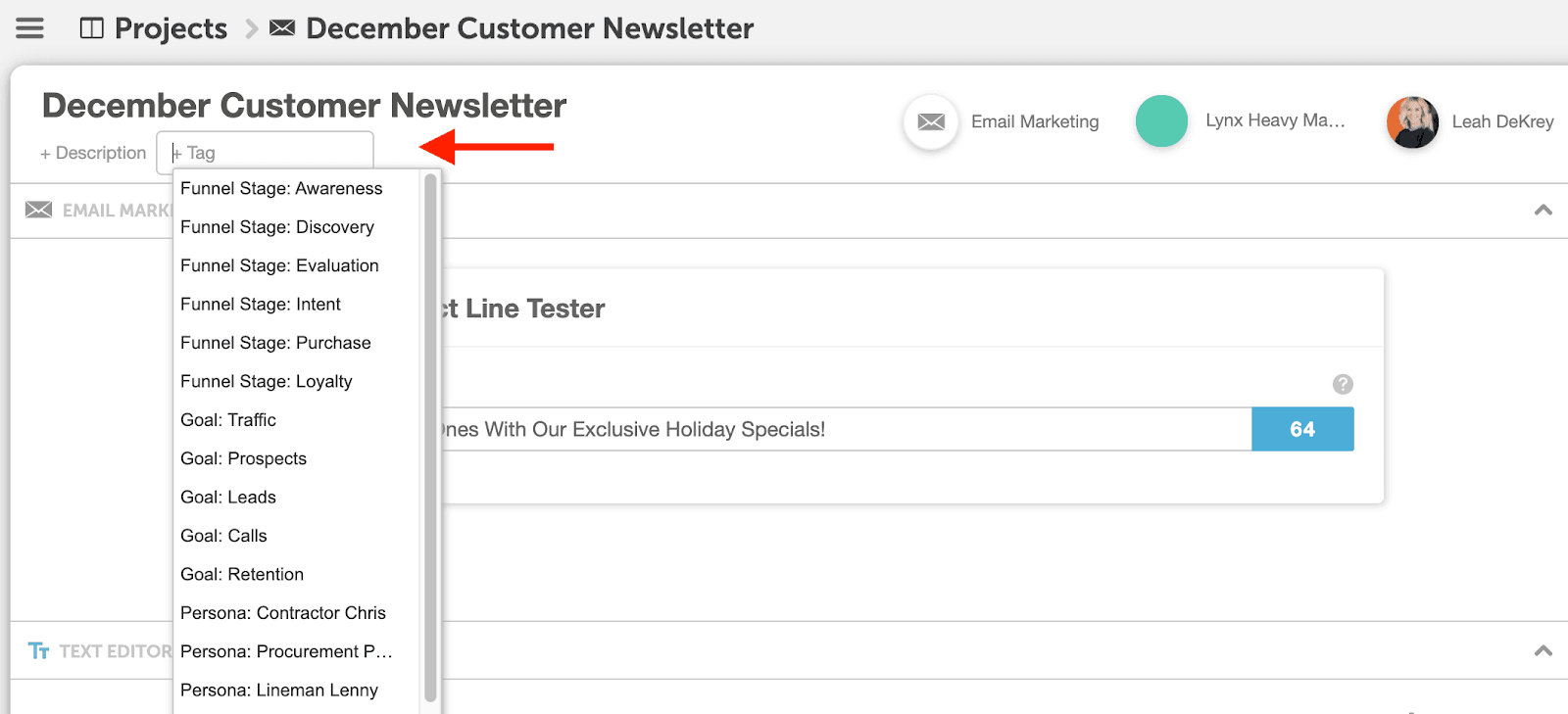Screen dimensions: 1568x714
Task: Click the blue 64 score button
Action: [x=1302, y=429]
